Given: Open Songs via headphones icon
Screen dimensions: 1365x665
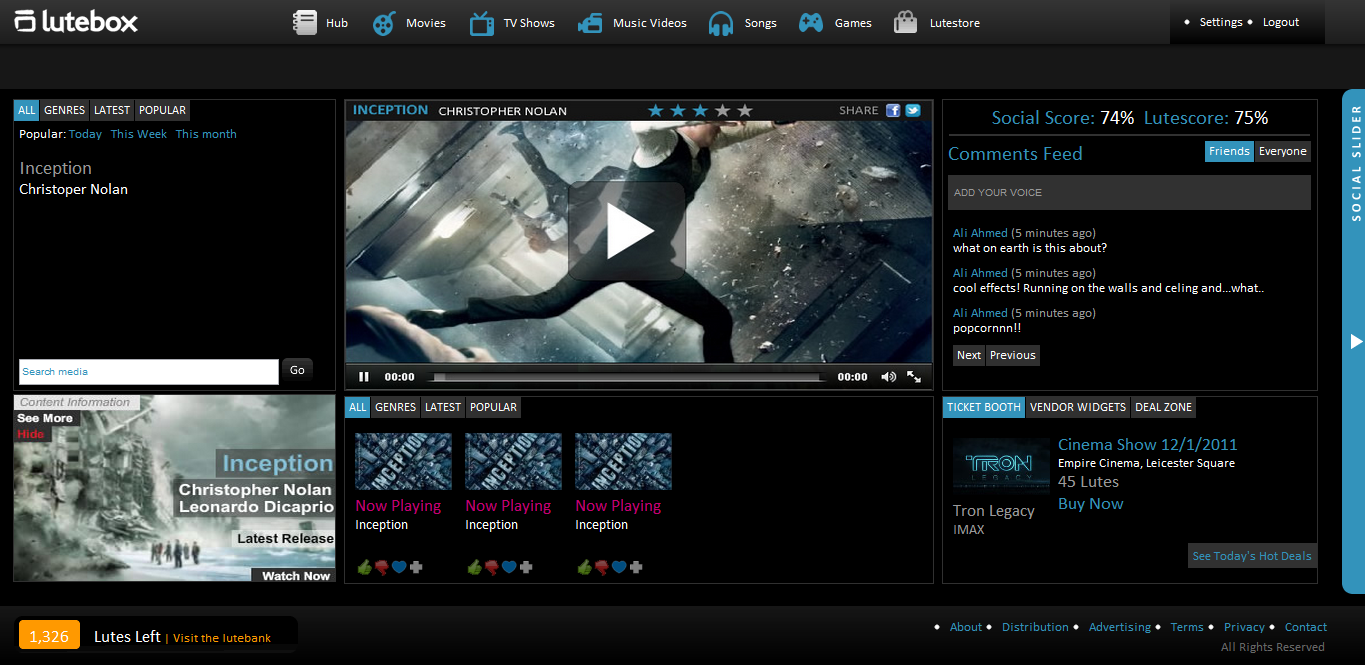Looking at the screenshot, I should (x=721, y=22).
